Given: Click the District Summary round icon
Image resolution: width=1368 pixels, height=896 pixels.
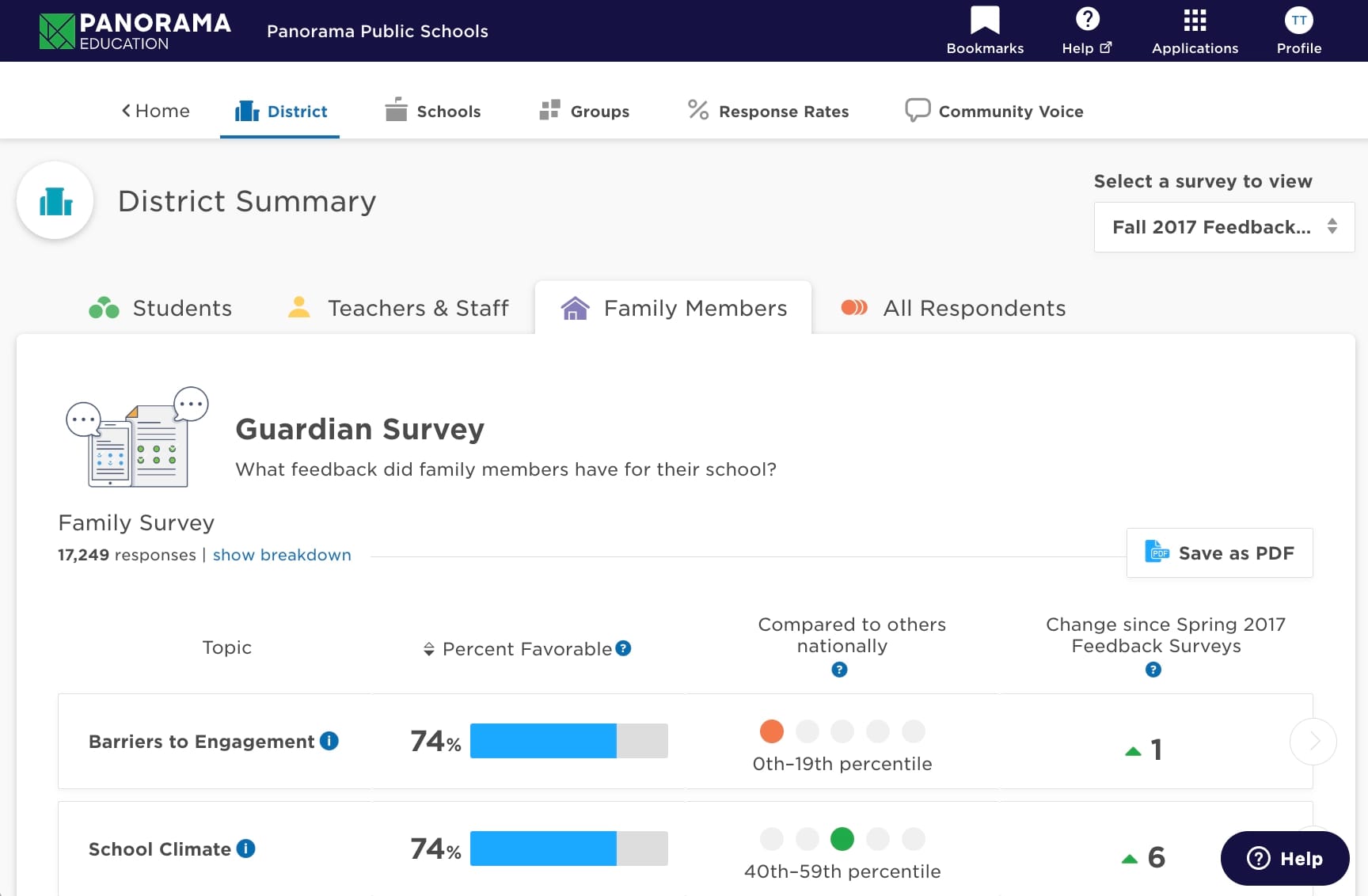Looking at the screenshot, I should point(55,201).
